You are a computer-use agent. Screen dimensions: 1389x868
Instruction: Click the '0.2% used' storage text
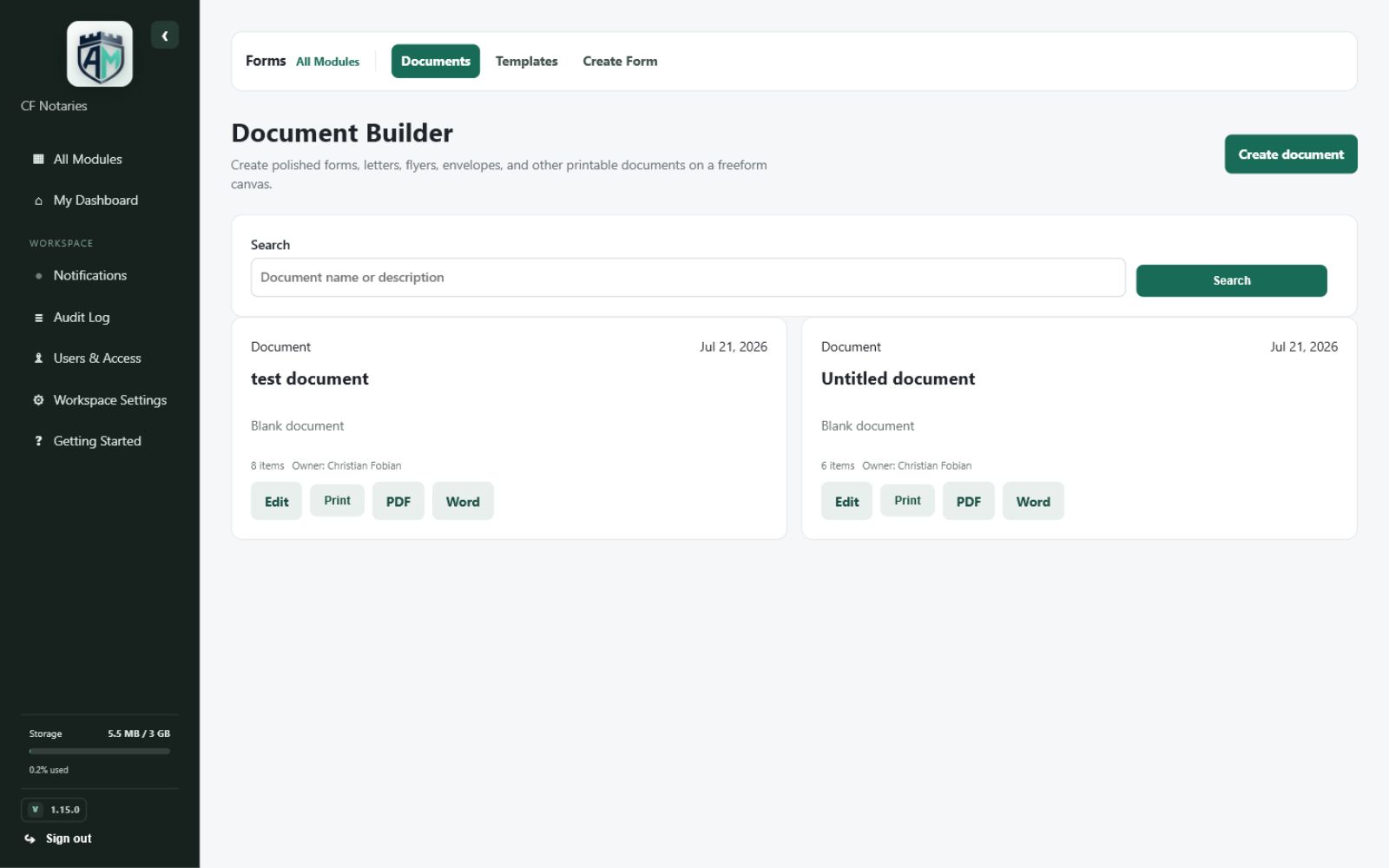[49, 770]
